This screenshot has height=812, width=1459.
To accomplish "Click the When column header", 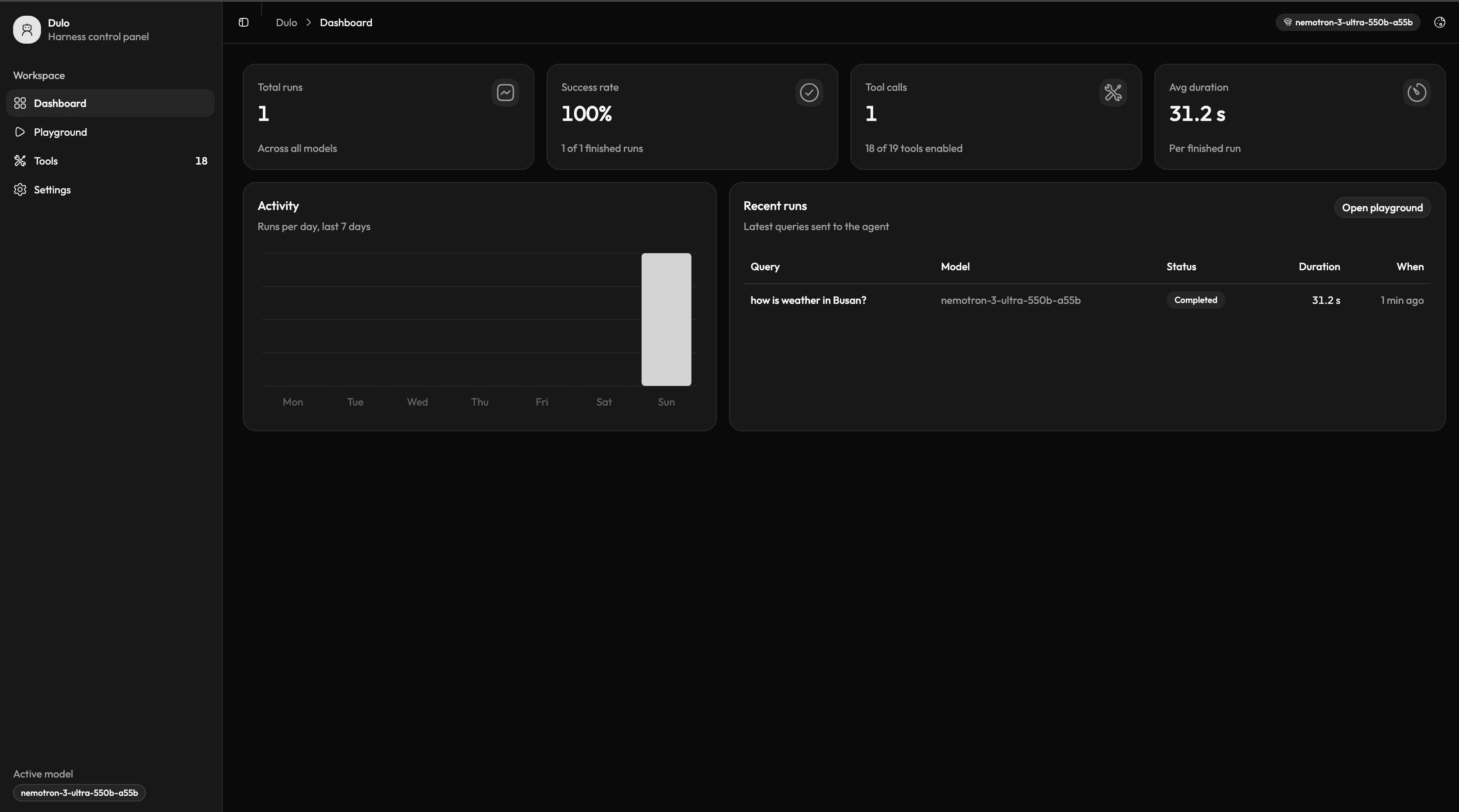I will tap(1410, 267).
